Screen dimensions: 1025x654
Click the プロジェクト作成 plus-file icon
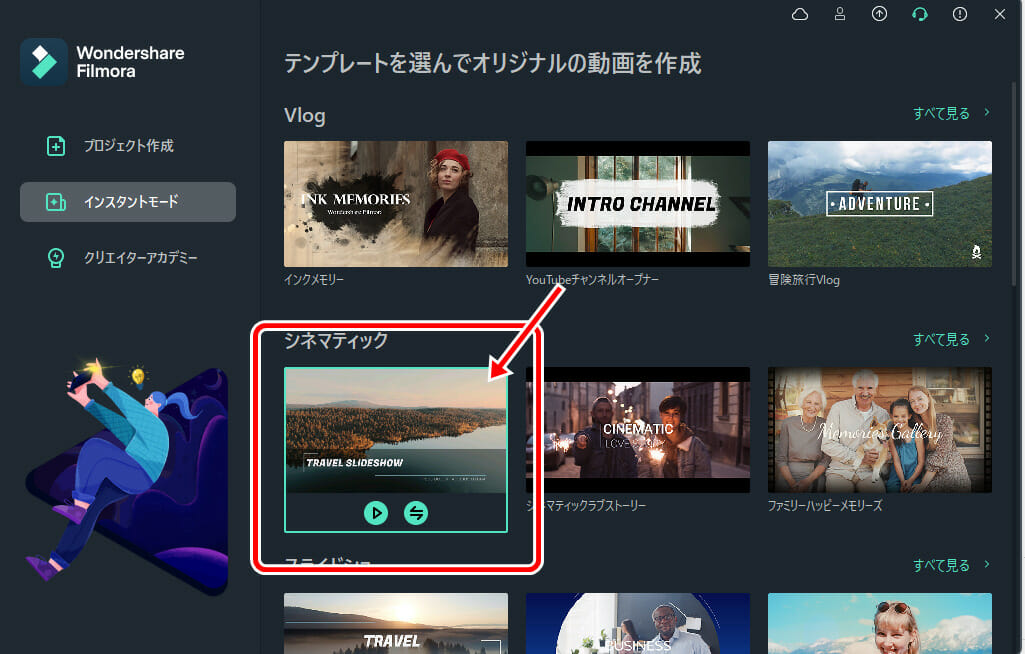point(56,146)
